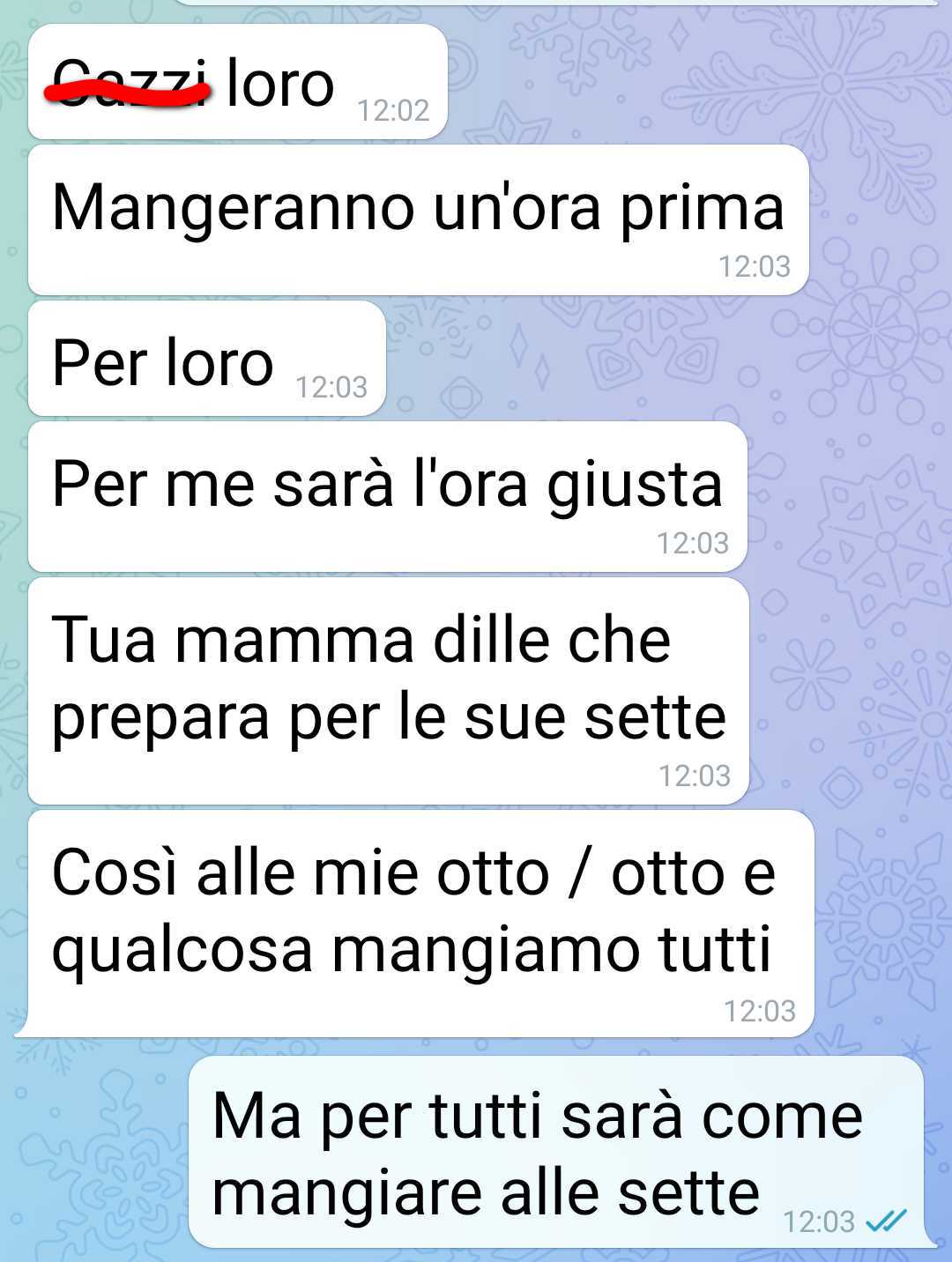Tap the 'Per me sarà l'ora giusta' message
The width and height of the screenshot is (952, 1262).
388,497
